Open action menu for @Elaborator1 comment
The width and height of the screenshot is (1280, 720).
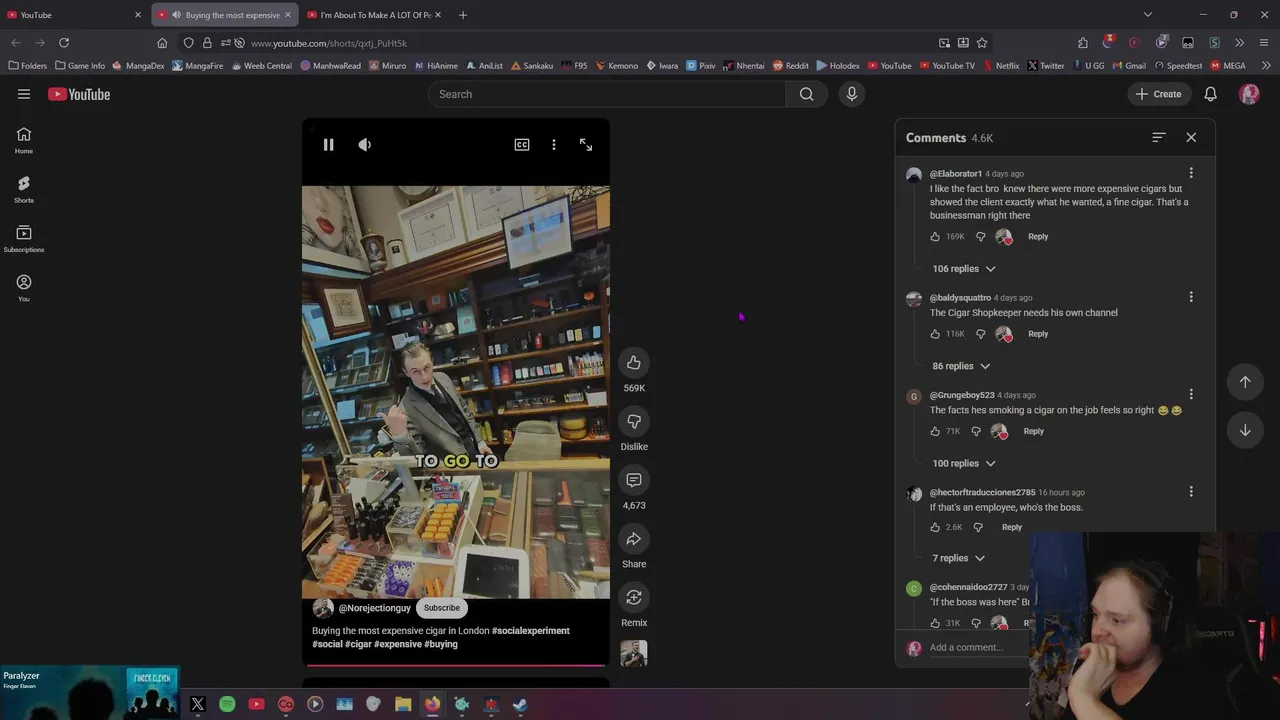coord(1191,173)
